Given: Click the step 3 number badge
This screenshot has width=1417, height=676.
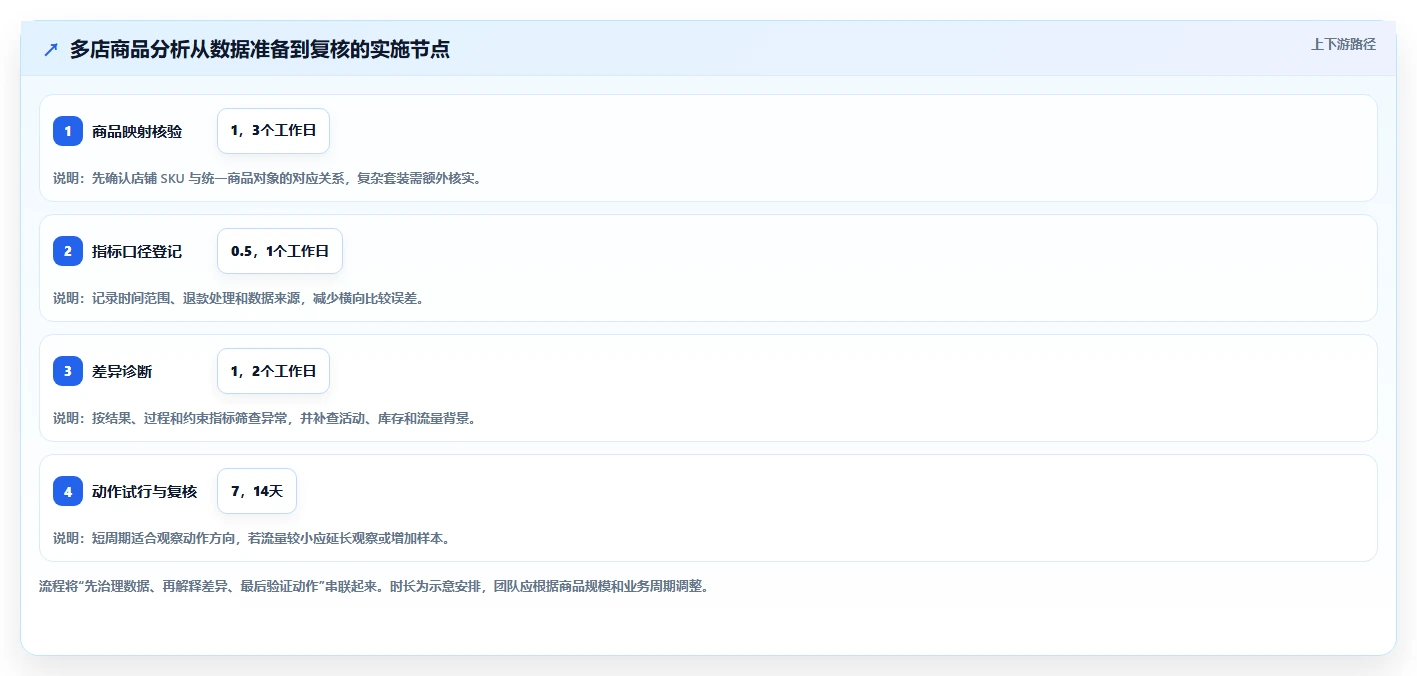Looking at the screenshot, I should 68,371.
